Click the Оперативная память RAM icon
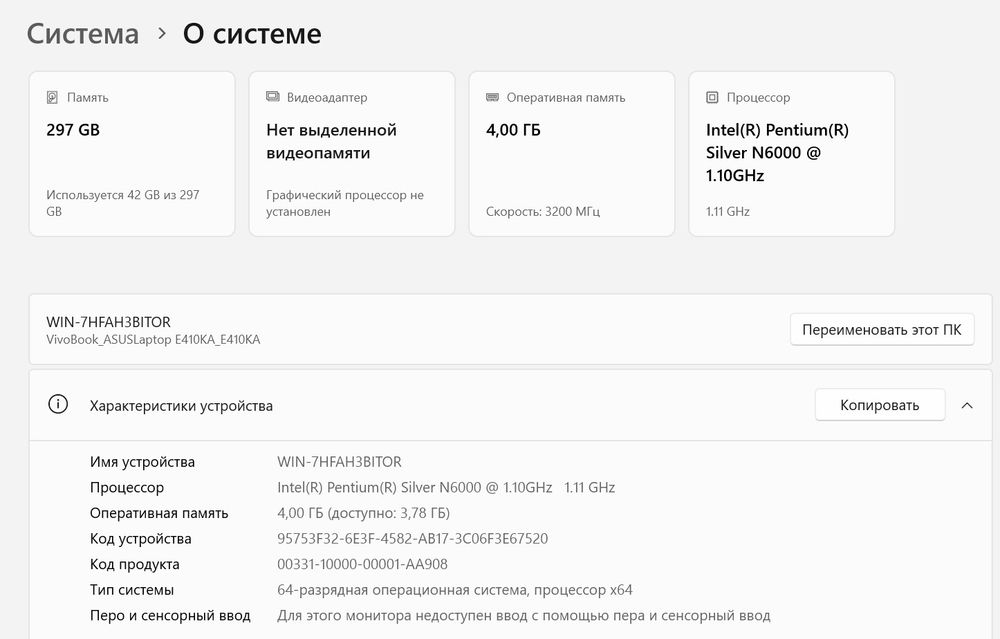The width and height of the screenshot is (1000, 639). 492,98
